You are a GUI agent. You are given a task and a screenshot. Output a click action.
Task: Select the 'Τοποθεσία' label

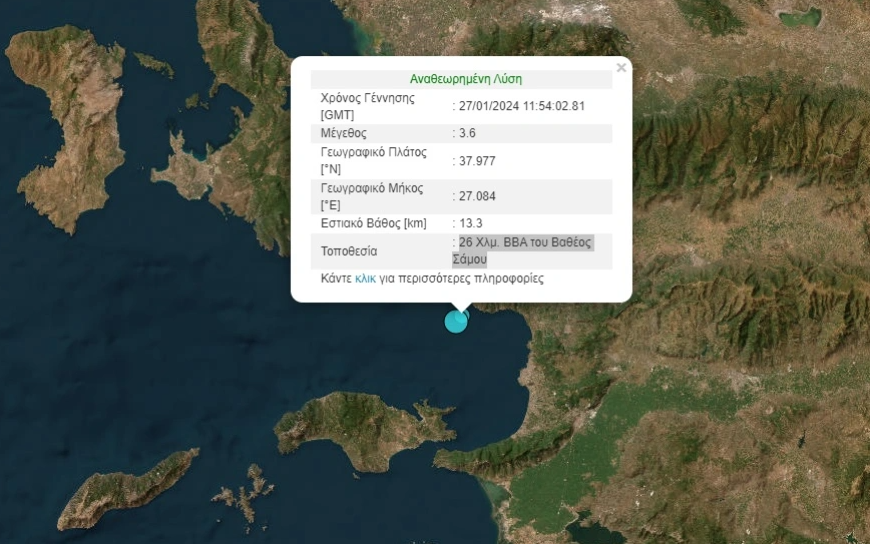click(x=348, y=251)
